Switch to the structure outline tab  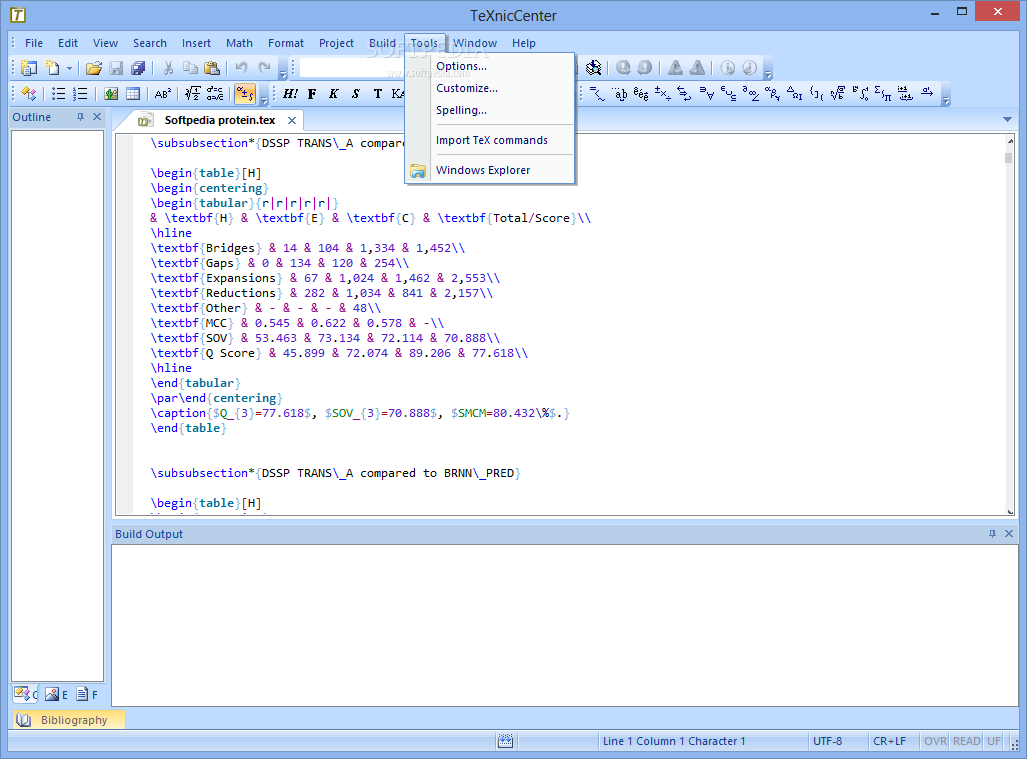(x=26, y=694)
